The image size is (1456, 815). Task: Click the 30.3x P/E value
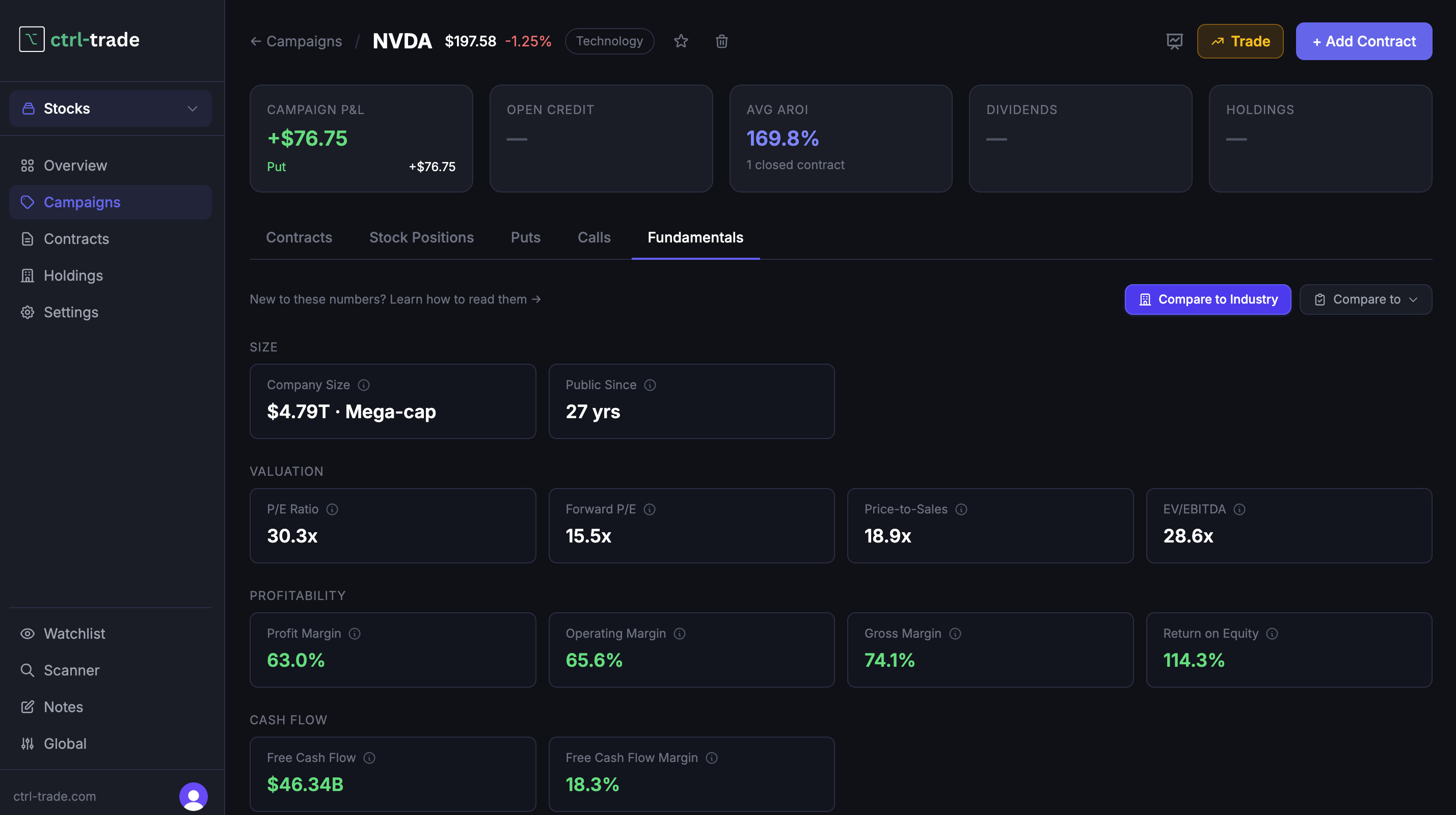coord(292,536)
